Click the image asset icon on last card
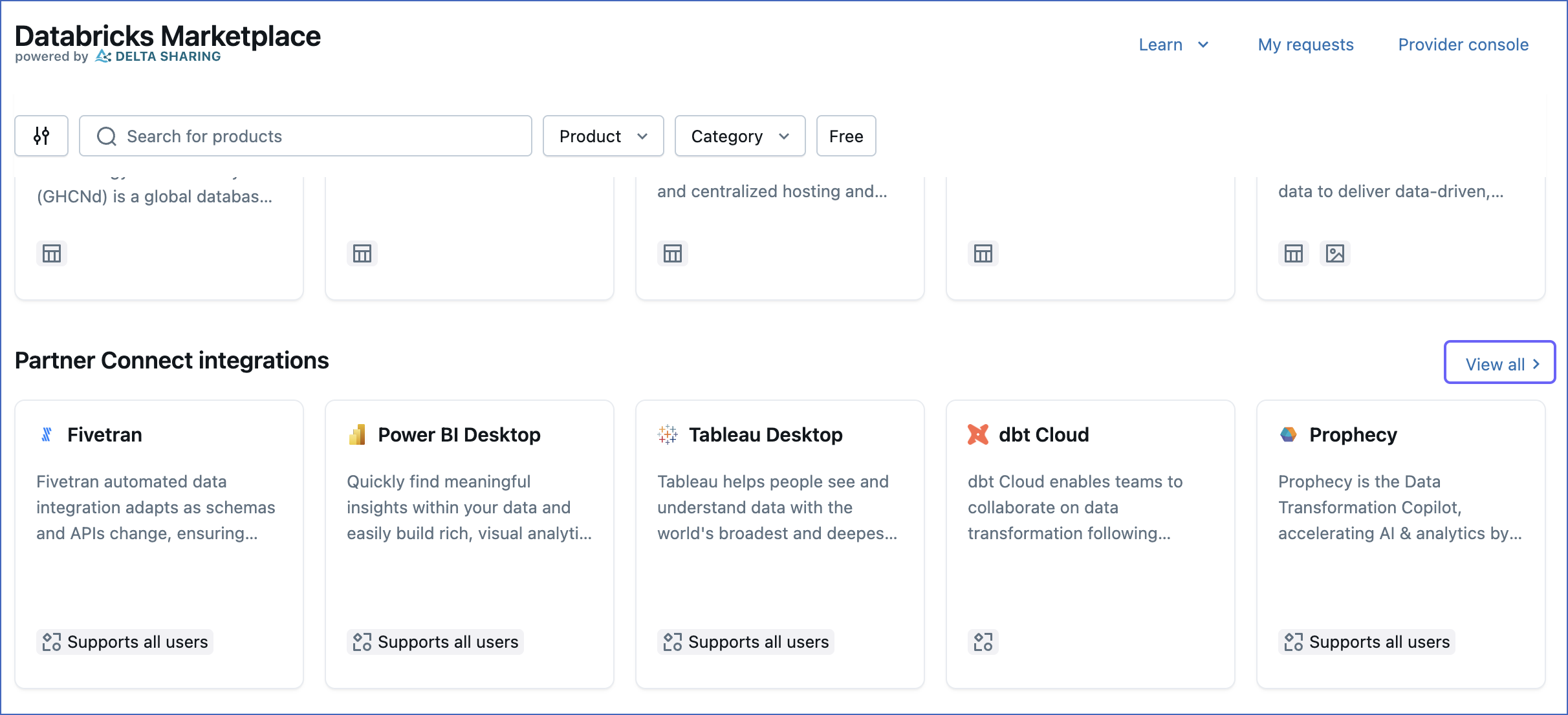Screen dimensions: 1568x715 [x=1335, y=253]
